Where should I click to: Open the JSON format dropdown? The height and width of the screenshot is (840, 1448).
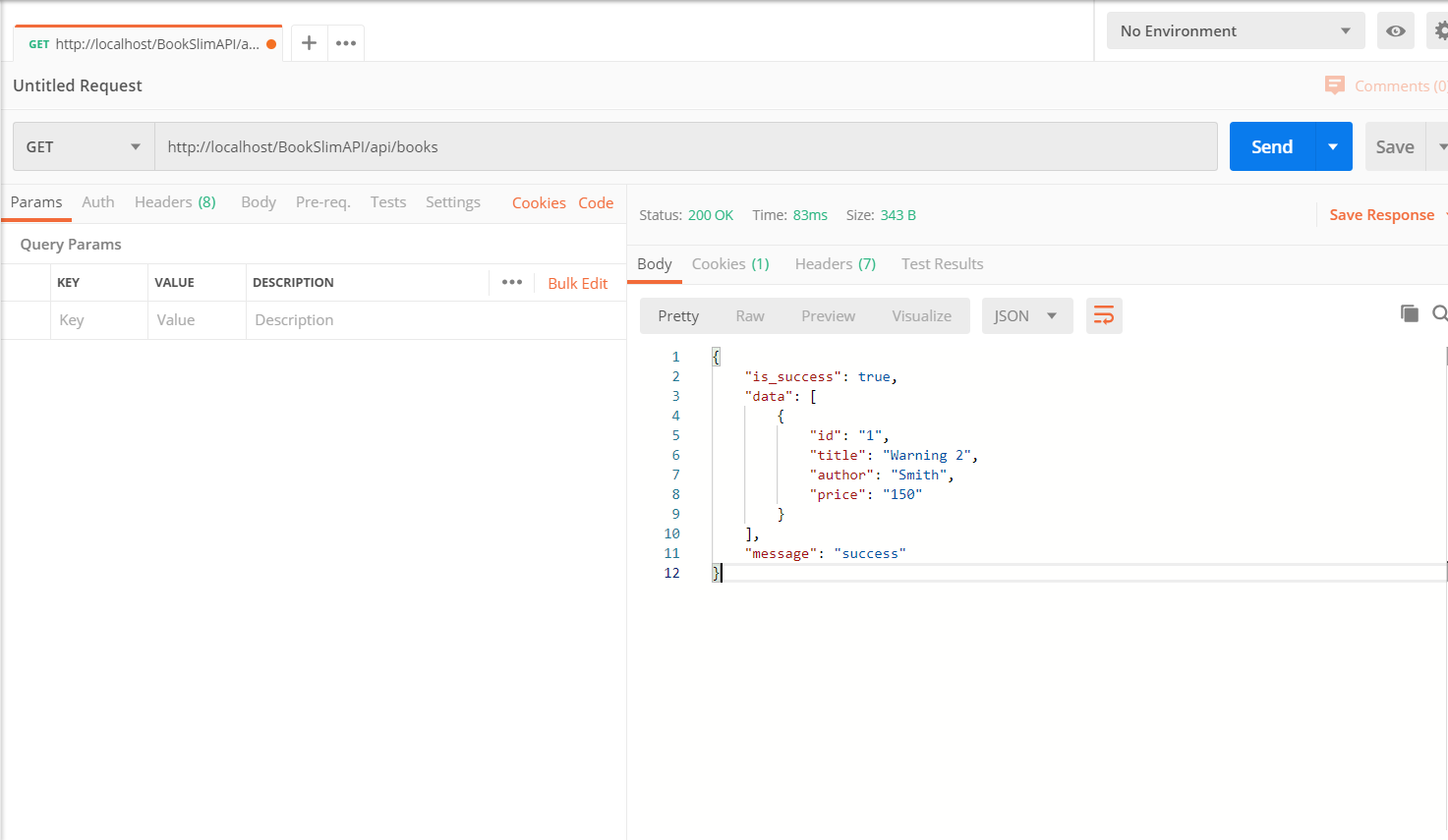tap(1027, 315)
